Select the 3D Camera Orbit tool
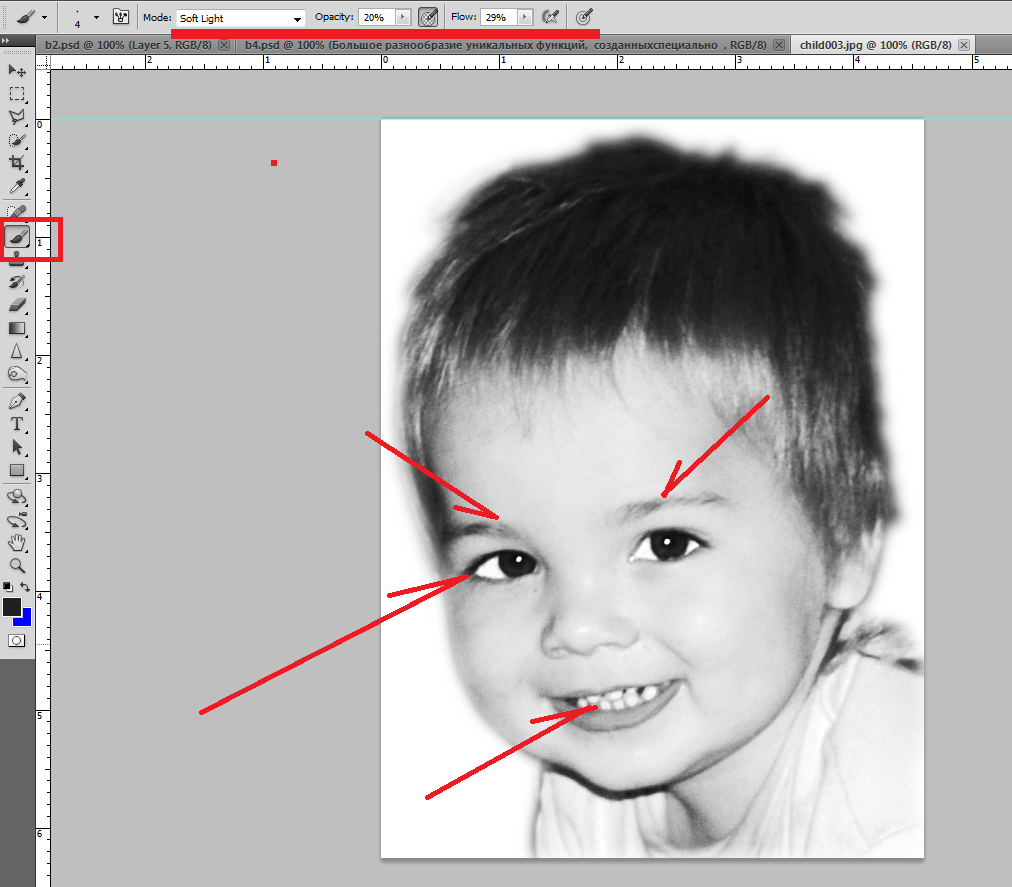The height and width of the screenshot is (887, 1012). [17, 520]
